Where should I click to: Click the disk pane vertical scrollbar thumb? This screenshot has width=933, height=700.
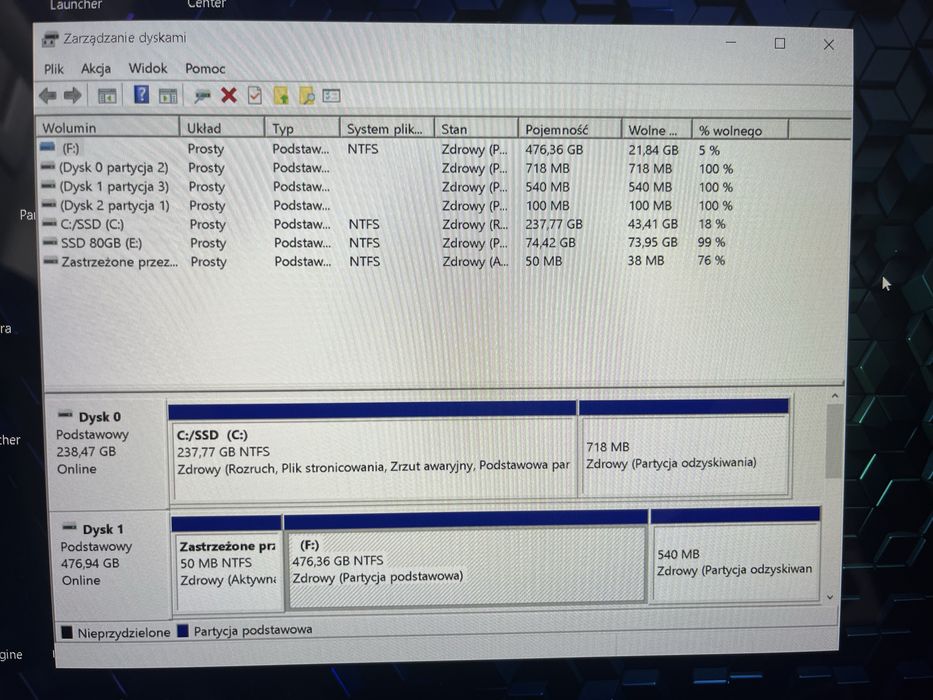tap(834, 440)
